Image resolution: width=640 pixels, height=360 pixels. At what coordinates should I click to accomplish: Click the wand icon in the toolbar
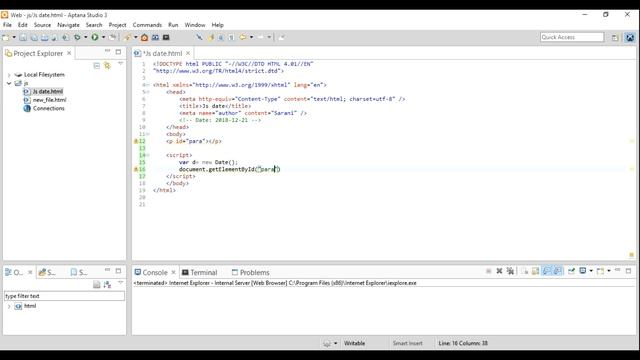pyautogui.click(x=127, y=37)
